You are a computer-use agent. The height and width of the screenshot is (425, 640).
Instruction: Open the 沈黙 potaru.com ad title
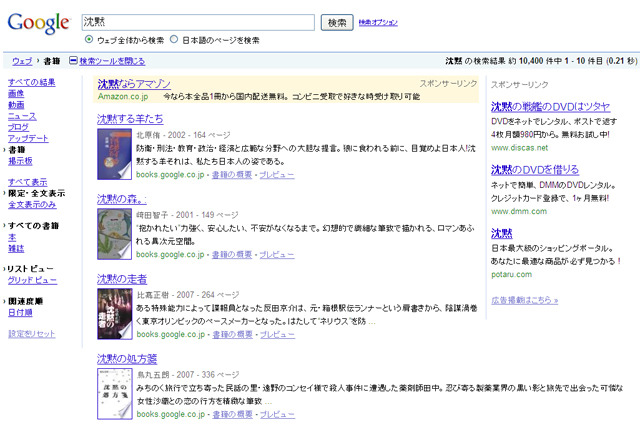501,233
